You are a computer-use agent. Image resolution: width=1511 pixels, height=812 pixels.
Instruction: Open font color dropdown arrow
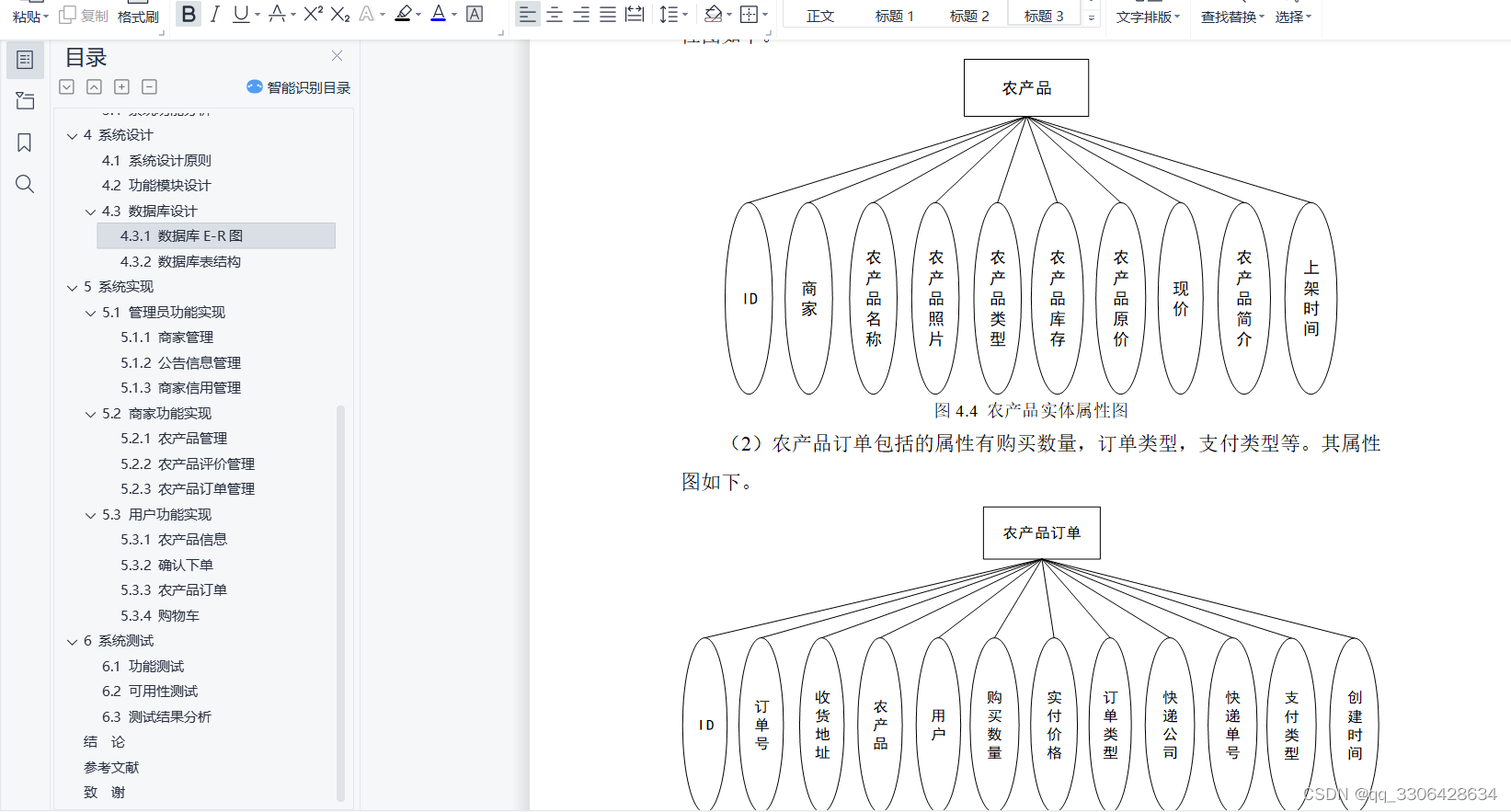tap(454, 15)
